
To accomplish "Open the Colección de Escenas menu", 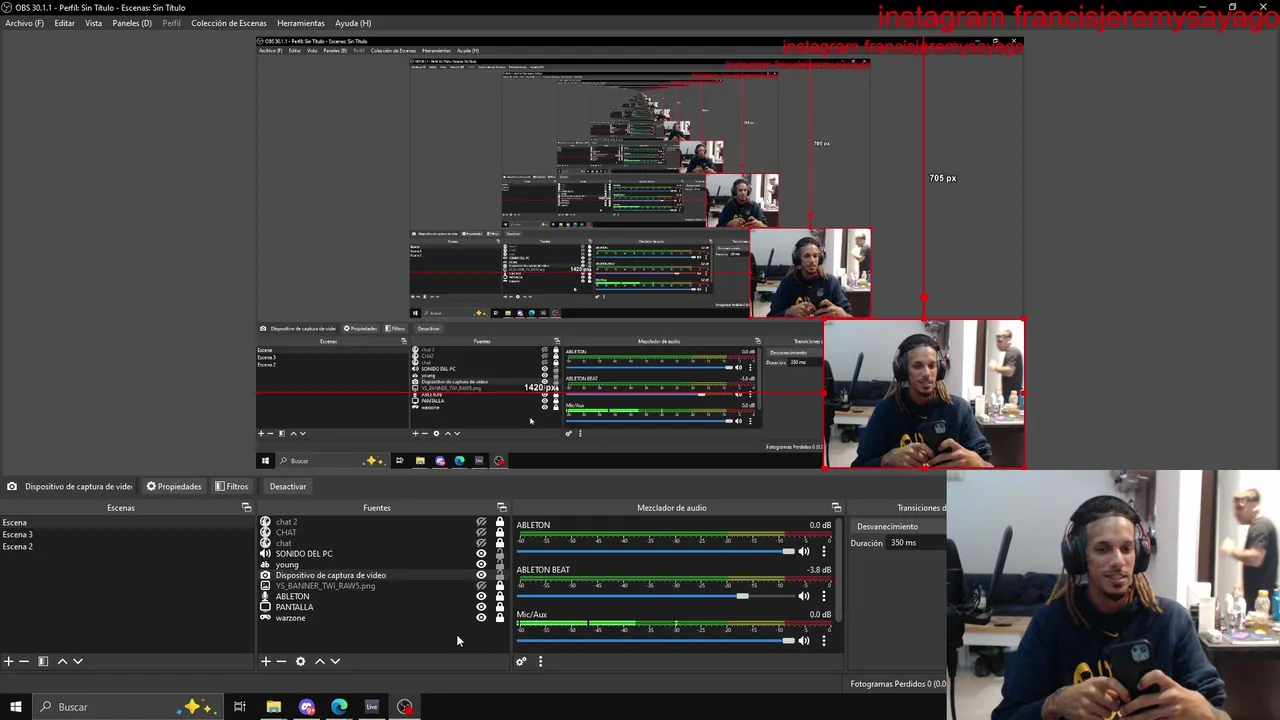I will point(229,23).
